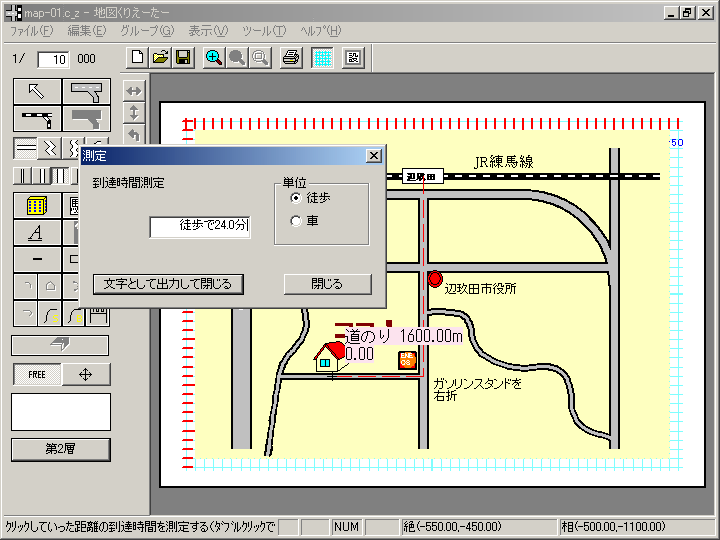Click the red house on map
The height and width of the screenshot is (540, 720).
coord(329,356)
